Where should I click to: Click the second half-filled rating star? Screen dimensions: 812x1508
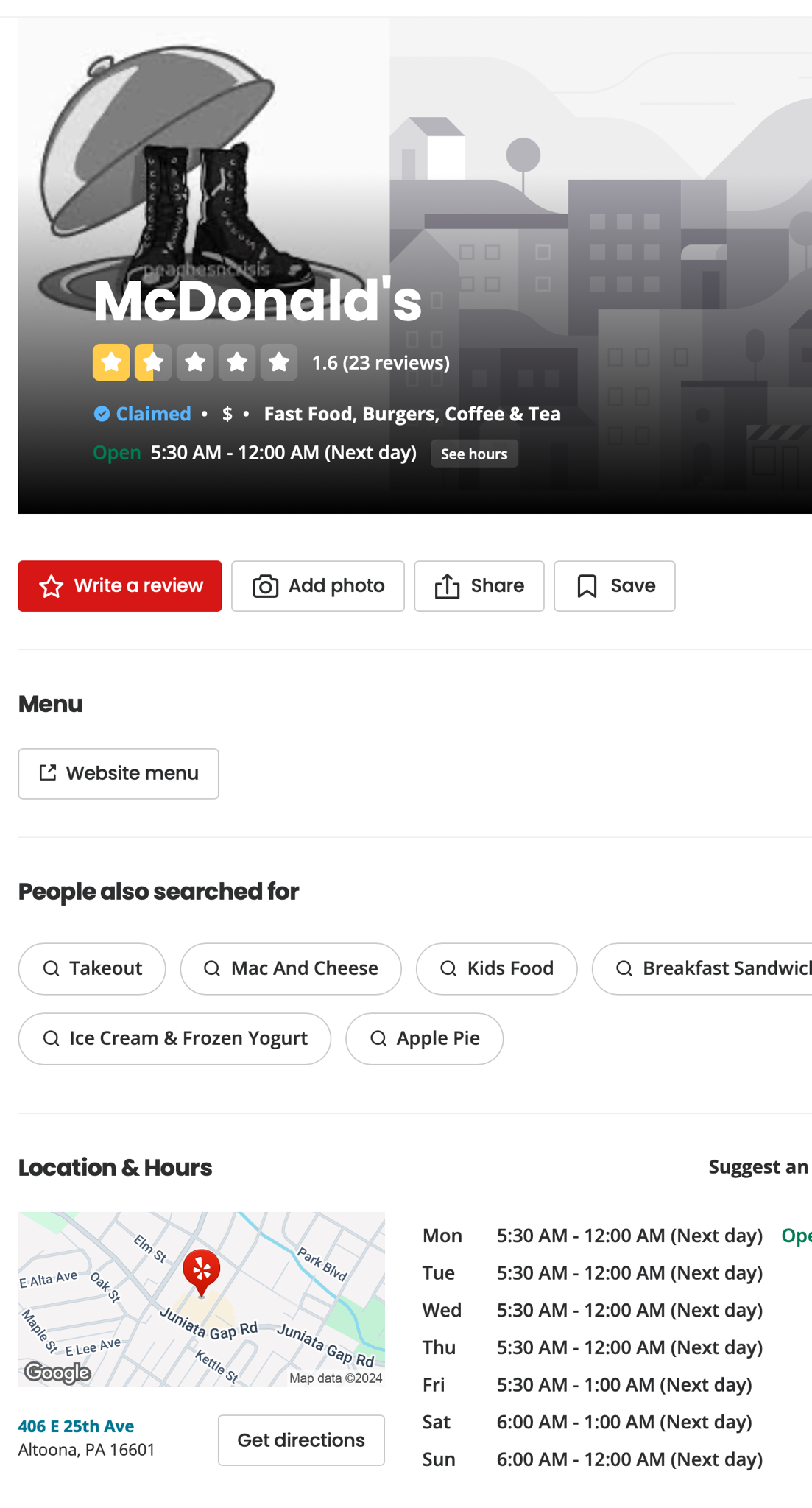(x=153, y=362)
